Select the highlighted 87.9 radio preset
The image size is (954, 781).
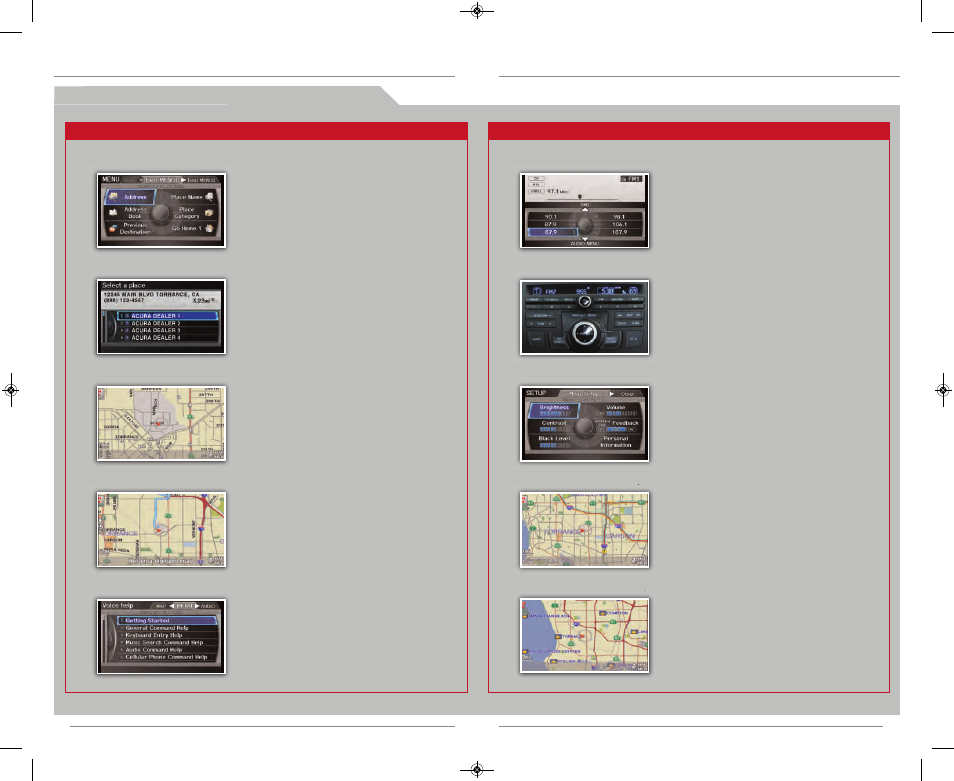coord(551,232)
